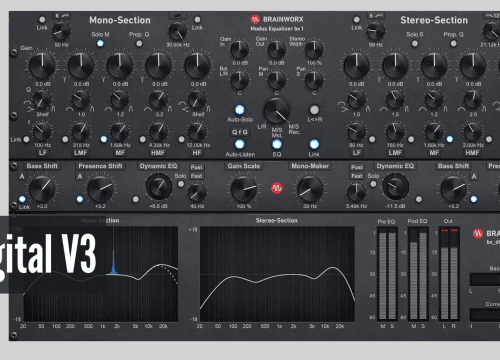Toggle Solo LED beside Mono Dynamic EQ
This screenshot has height=360, width=500.
(x=181, y=184)
